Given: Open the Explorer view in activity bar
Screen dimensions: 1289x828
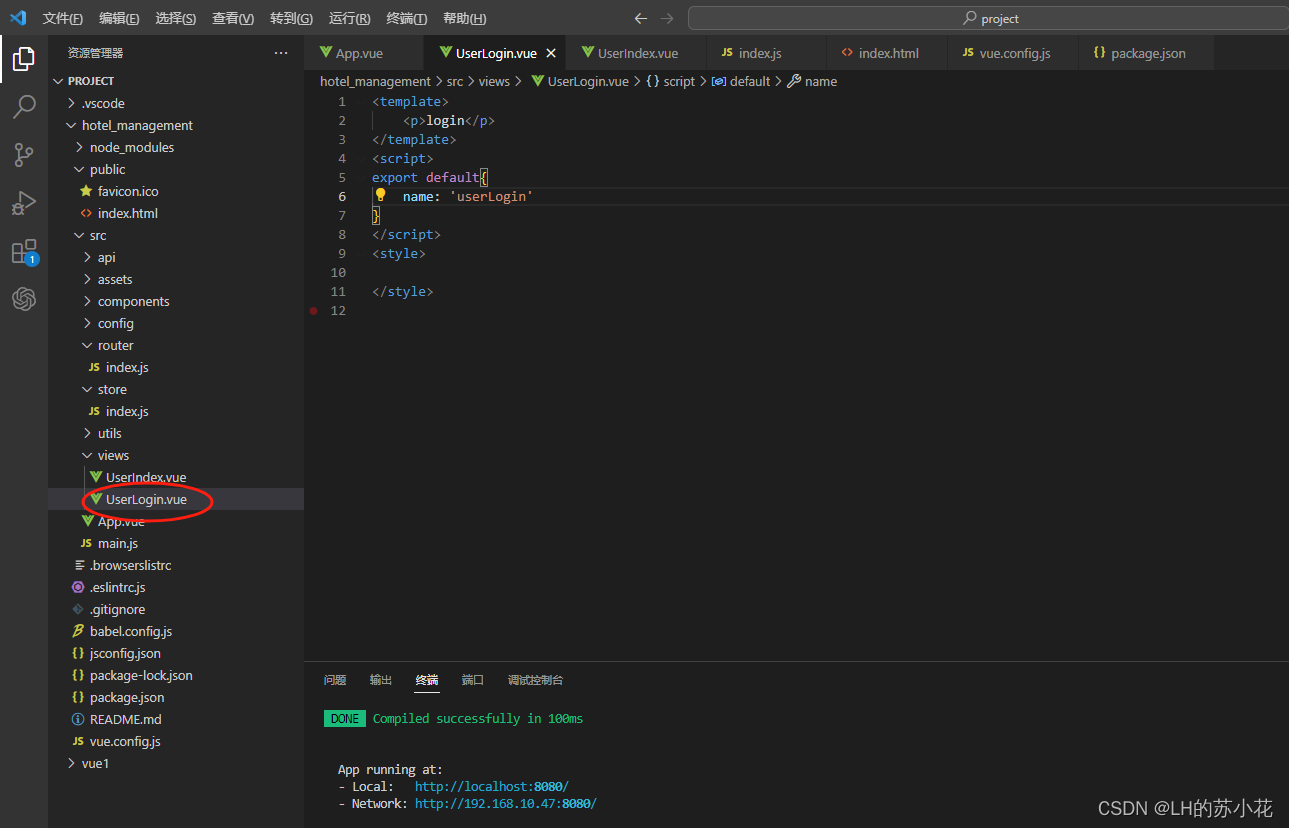Looking at the screenshot, I should [x=24, y=59].
